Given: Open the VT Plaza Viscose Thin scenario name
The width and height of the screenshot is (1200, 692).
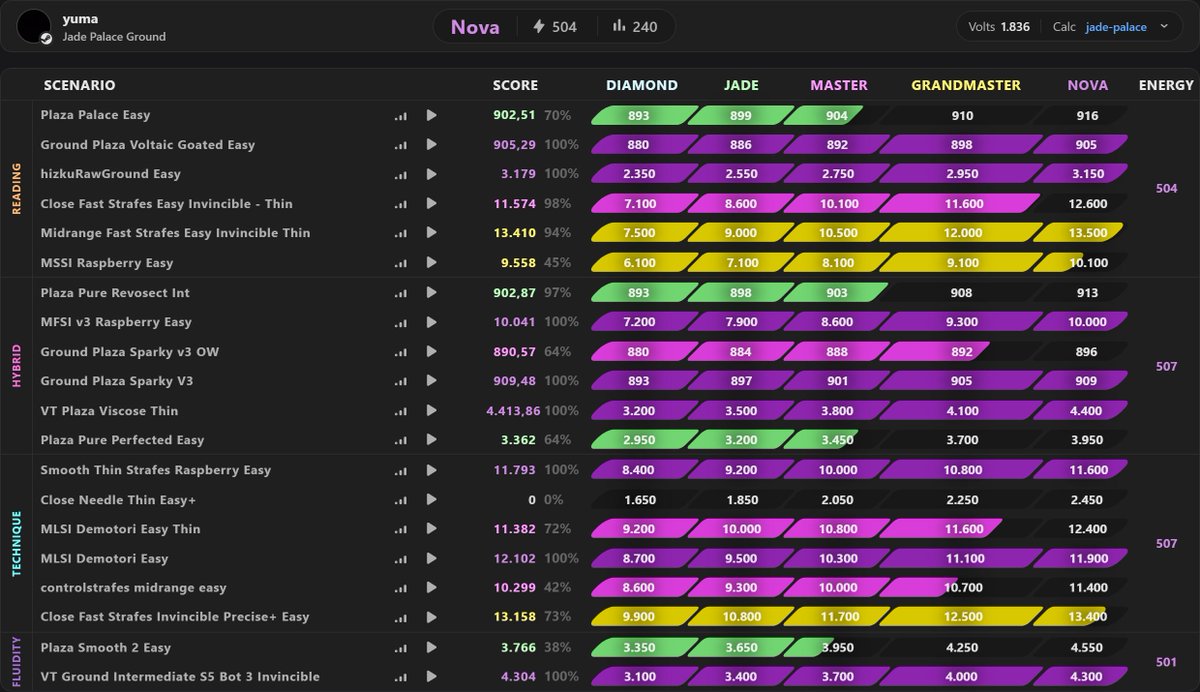Looking at the screenshot, I should pyautogui.click(x=109, y=411).
